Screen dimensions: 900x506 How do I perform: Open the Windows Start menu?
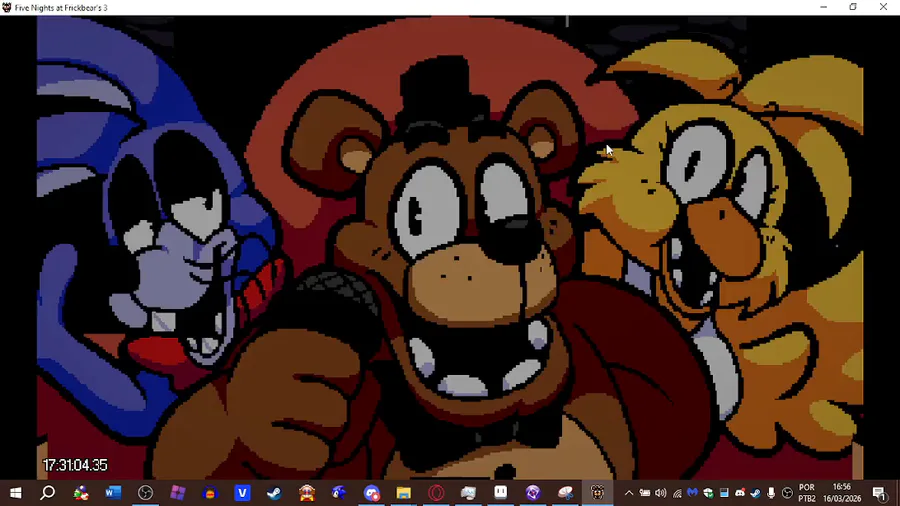pyautogui.click(x=15, y=493)
